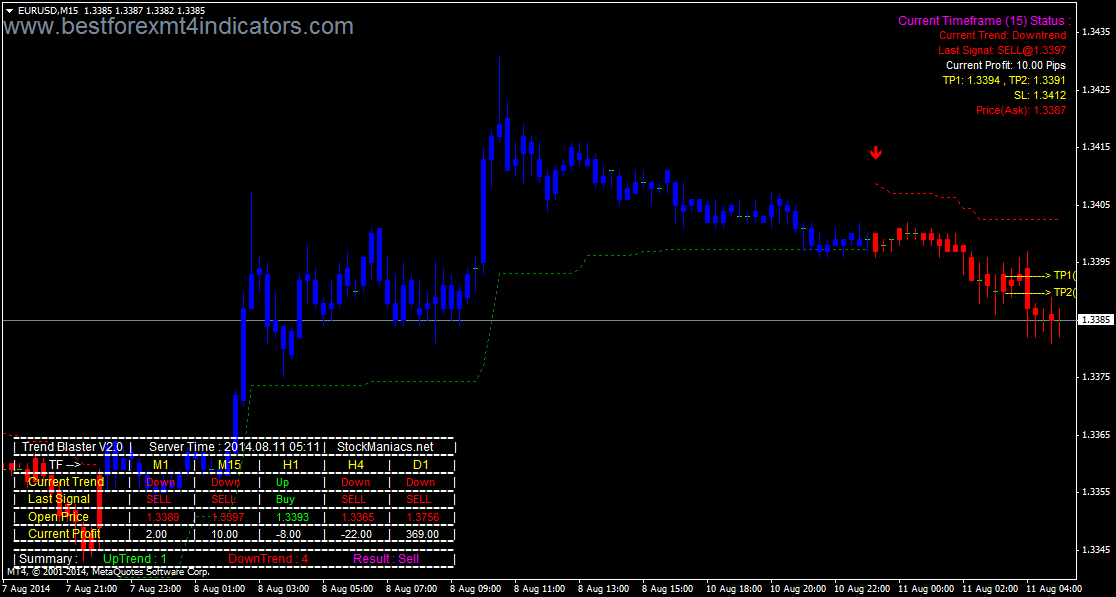Click open price 1.3756 in D1 column
The image size is (1116, 597).
pyautogui.click(x=423, y=517)
